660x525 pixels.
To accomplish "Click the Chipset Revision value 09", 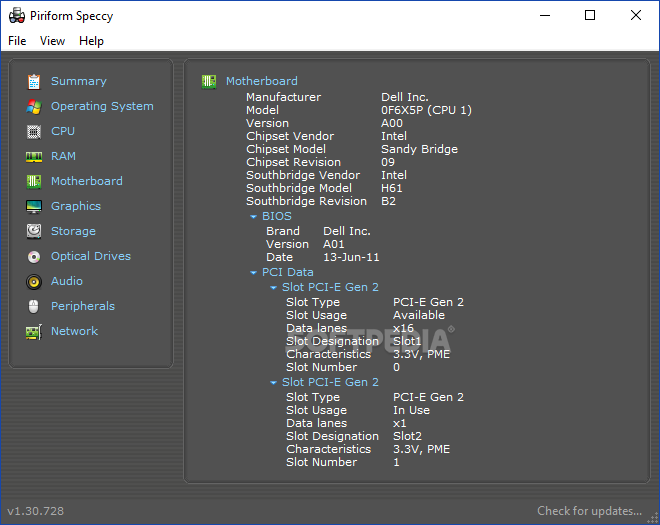I will pos(388,163).
